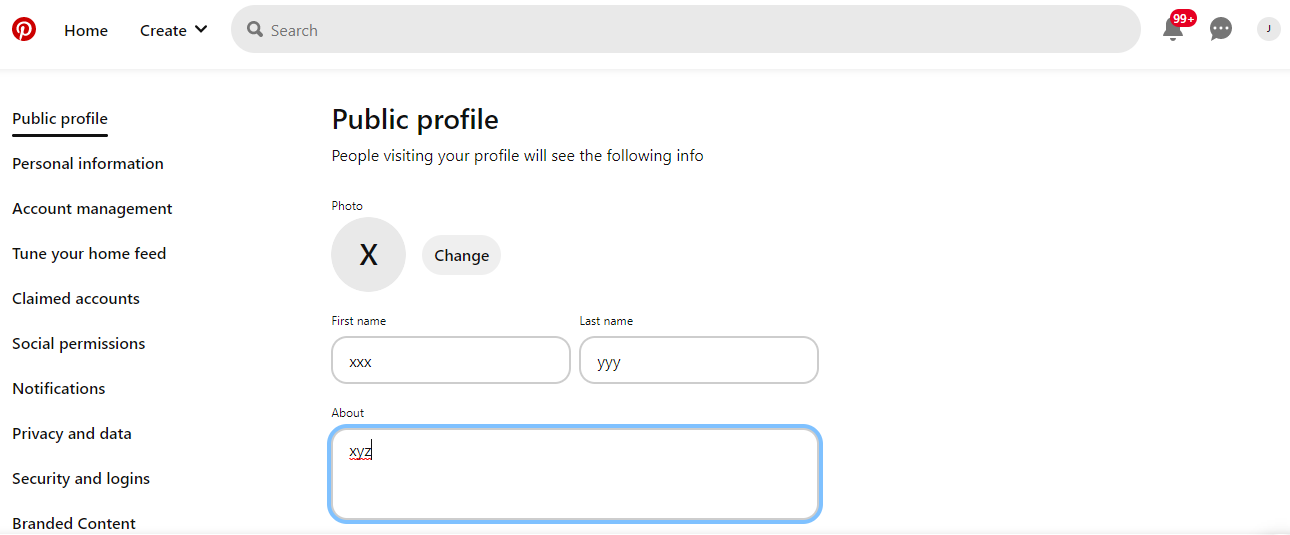The width and height of the screenshot is (1290, 535).
Task: Open the notifications bell icon
Action: 1173,30
